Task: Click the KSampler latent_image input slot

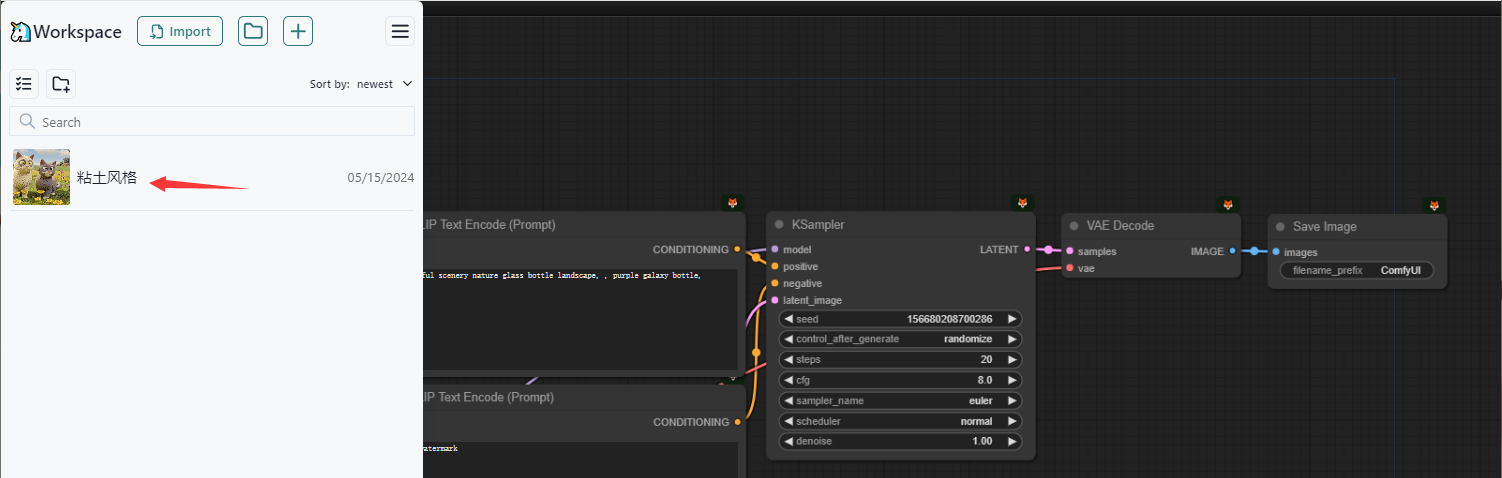Action: coord(775,300)
